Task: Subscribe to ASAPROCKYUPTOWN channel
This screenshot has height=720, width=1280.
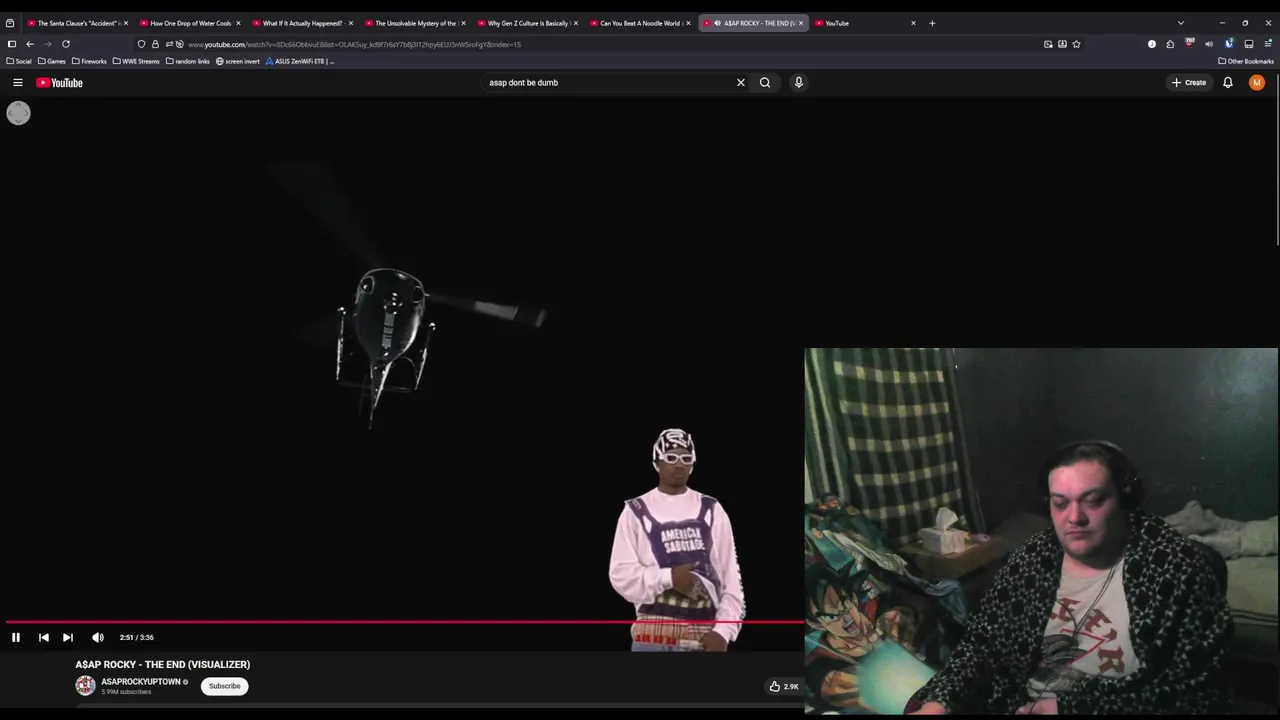Action: [225, 686]
